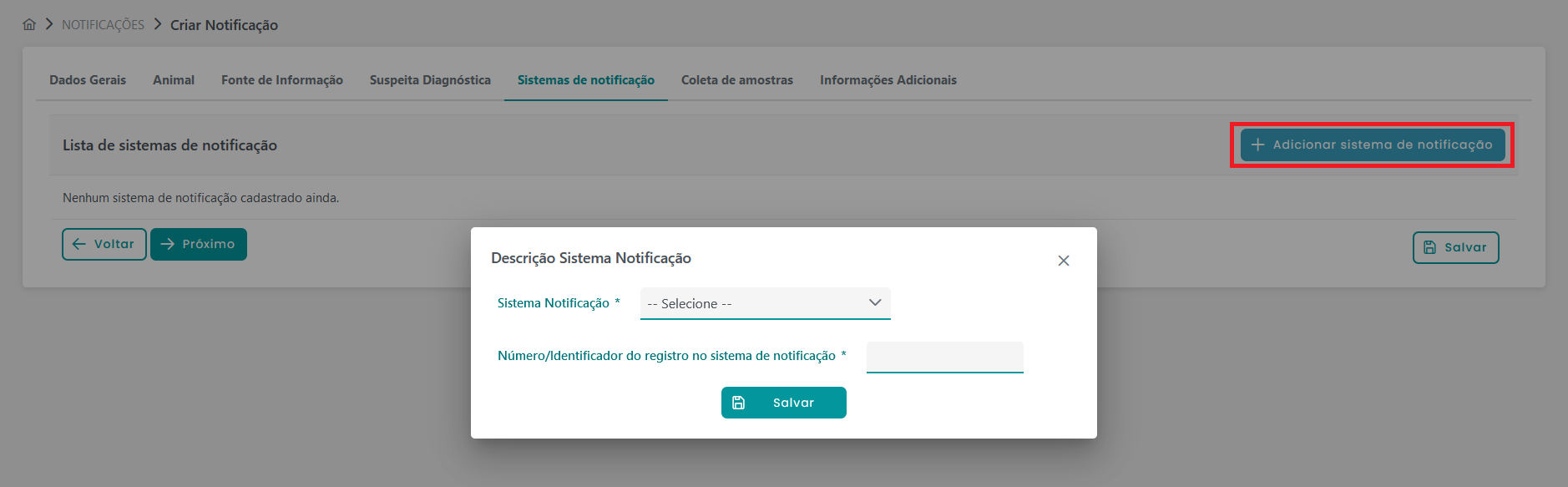Click the home icon in breadcrumb
Screen dimensions: 1568x487
point(29,24)
